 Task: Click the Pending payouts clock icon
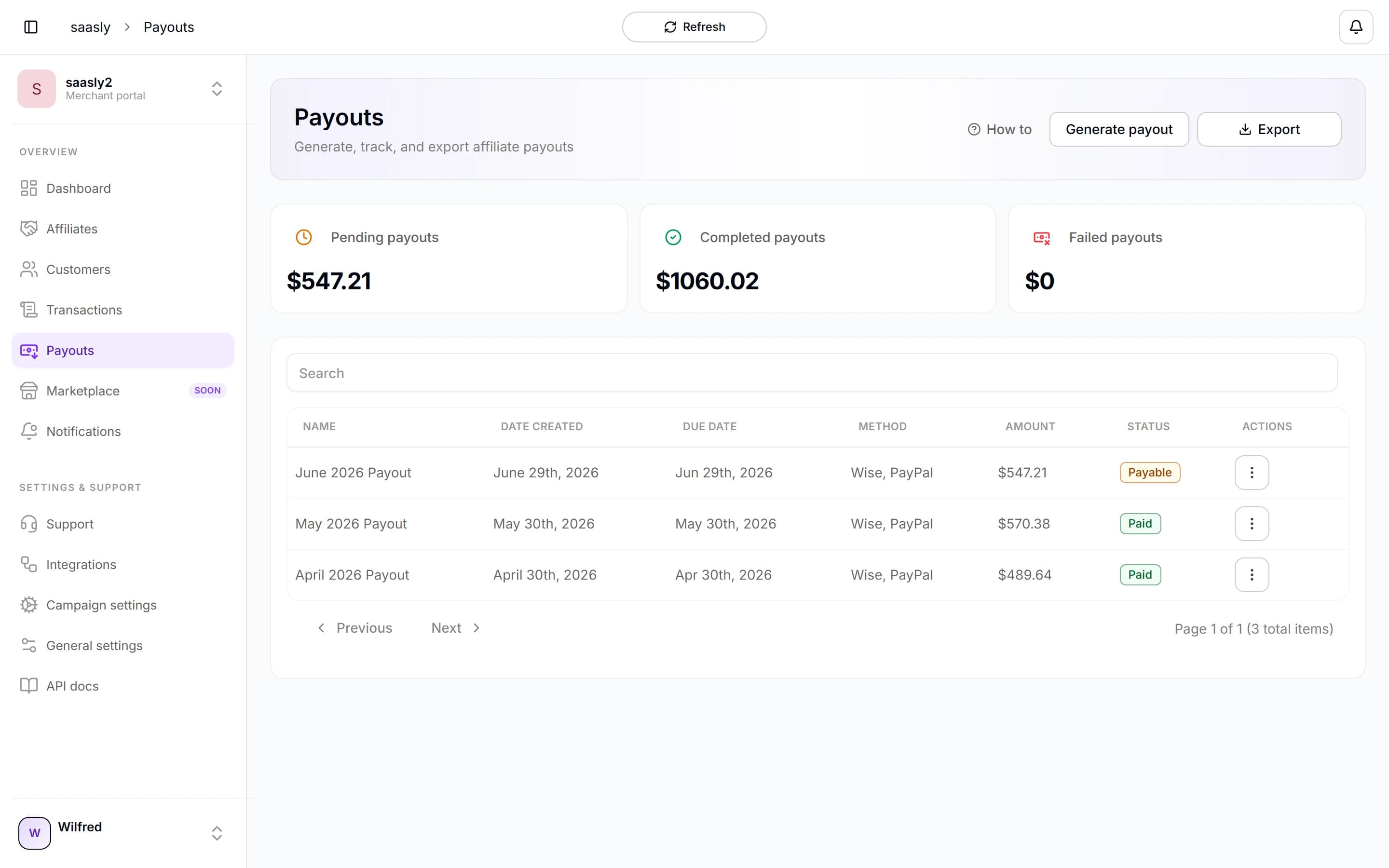pyautogui.click(x=304, y=237)
